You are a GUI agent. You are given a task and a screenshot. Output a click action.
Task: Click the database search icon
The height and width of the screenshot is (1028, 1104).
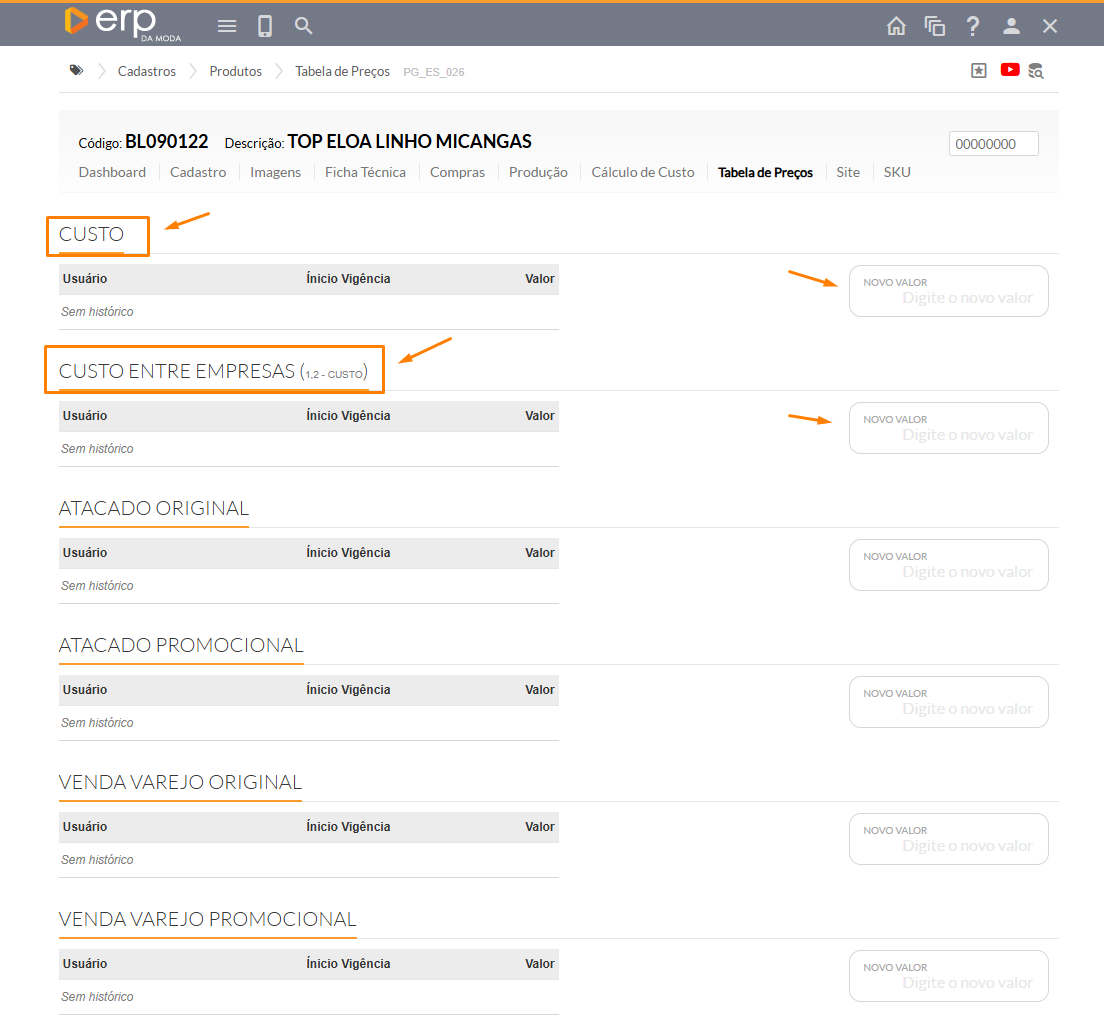(x=1036, y=71)
